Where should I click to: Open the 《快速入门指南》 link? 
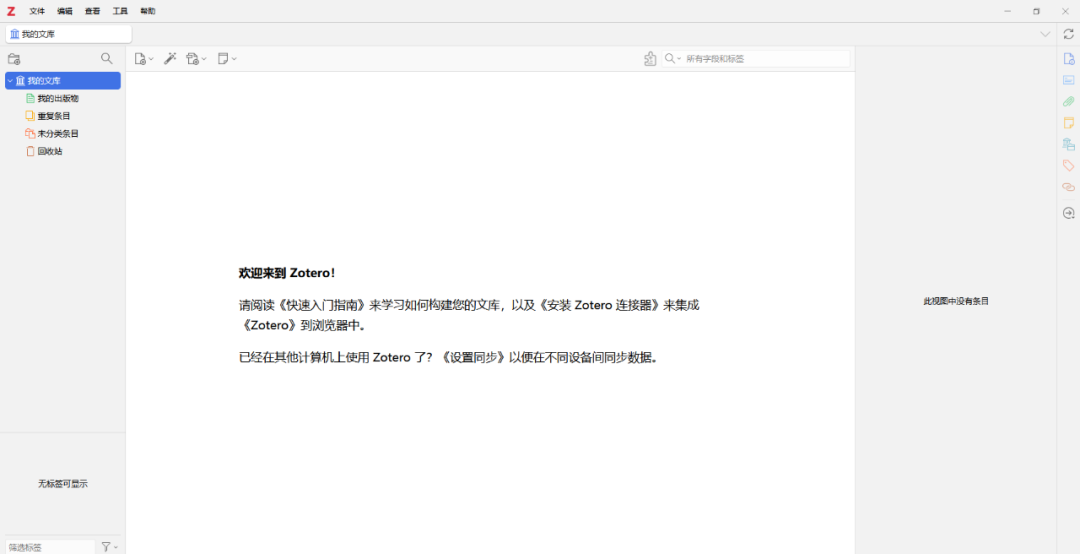(x=323, y=305)
